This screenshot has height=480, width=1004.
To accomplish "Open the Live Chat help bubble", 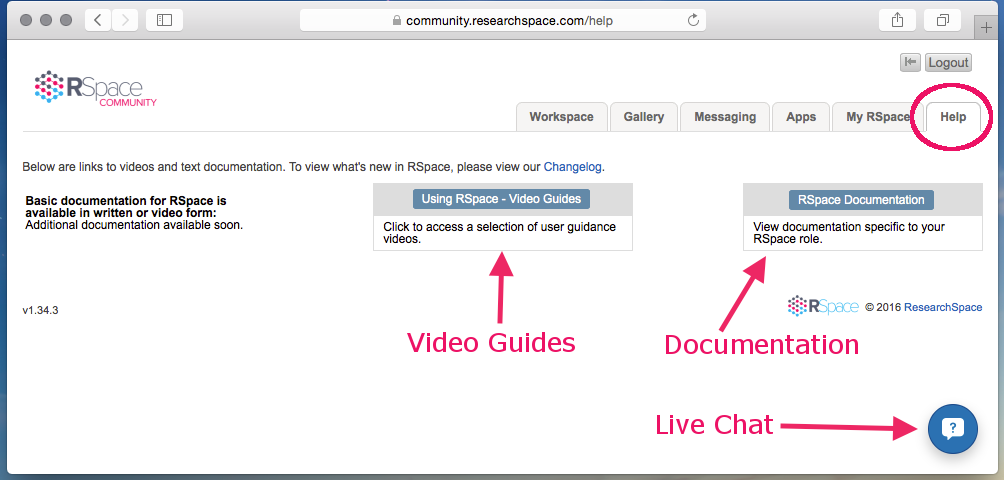I will click(953, 429).
